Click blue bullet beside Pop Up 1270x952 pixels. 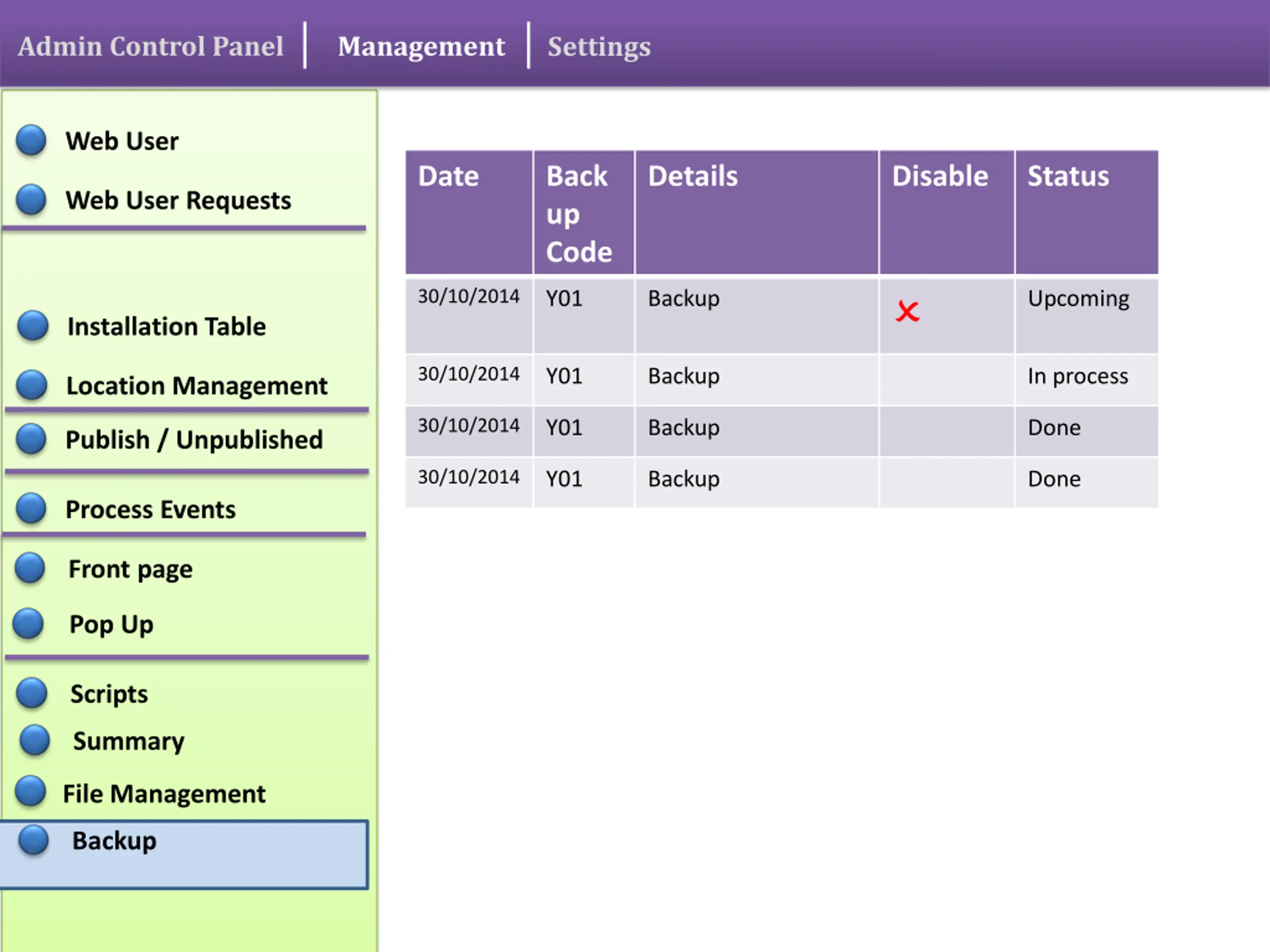pyautogui.click(x=28, y=623)
